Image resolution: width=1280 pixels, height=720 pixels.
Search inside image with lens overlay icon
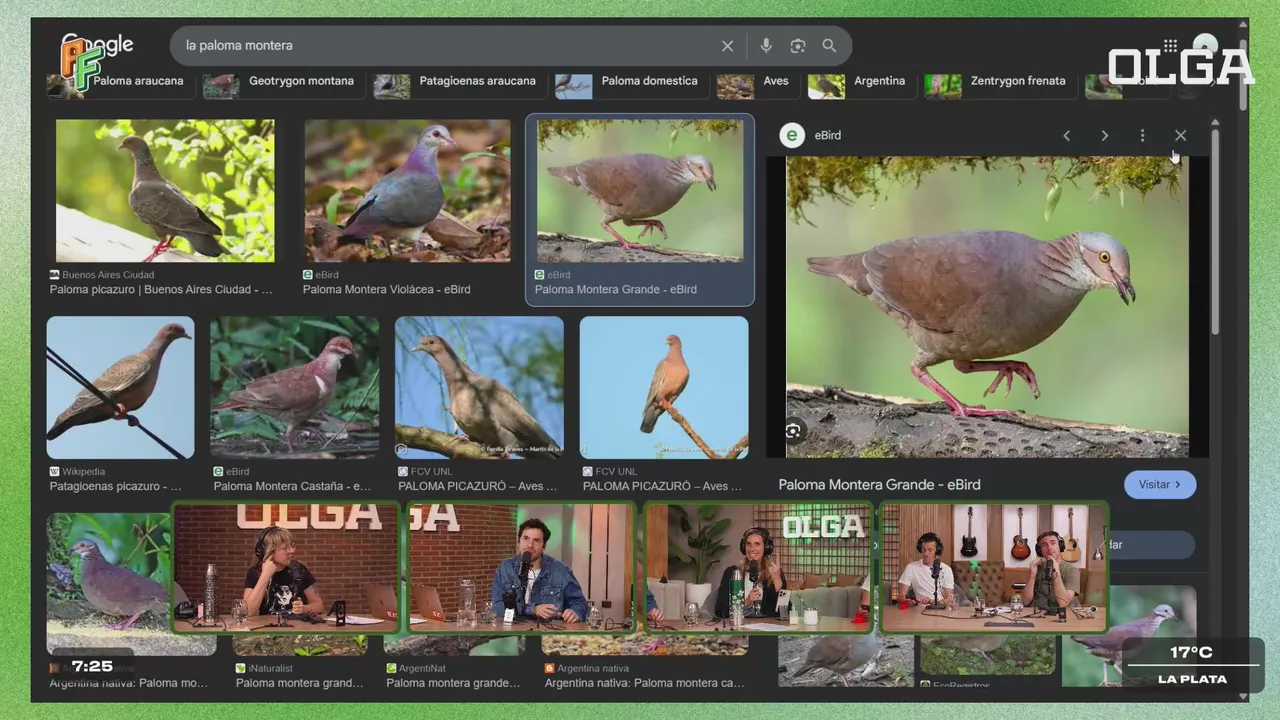pyautogui.click(x=793, y=431)
